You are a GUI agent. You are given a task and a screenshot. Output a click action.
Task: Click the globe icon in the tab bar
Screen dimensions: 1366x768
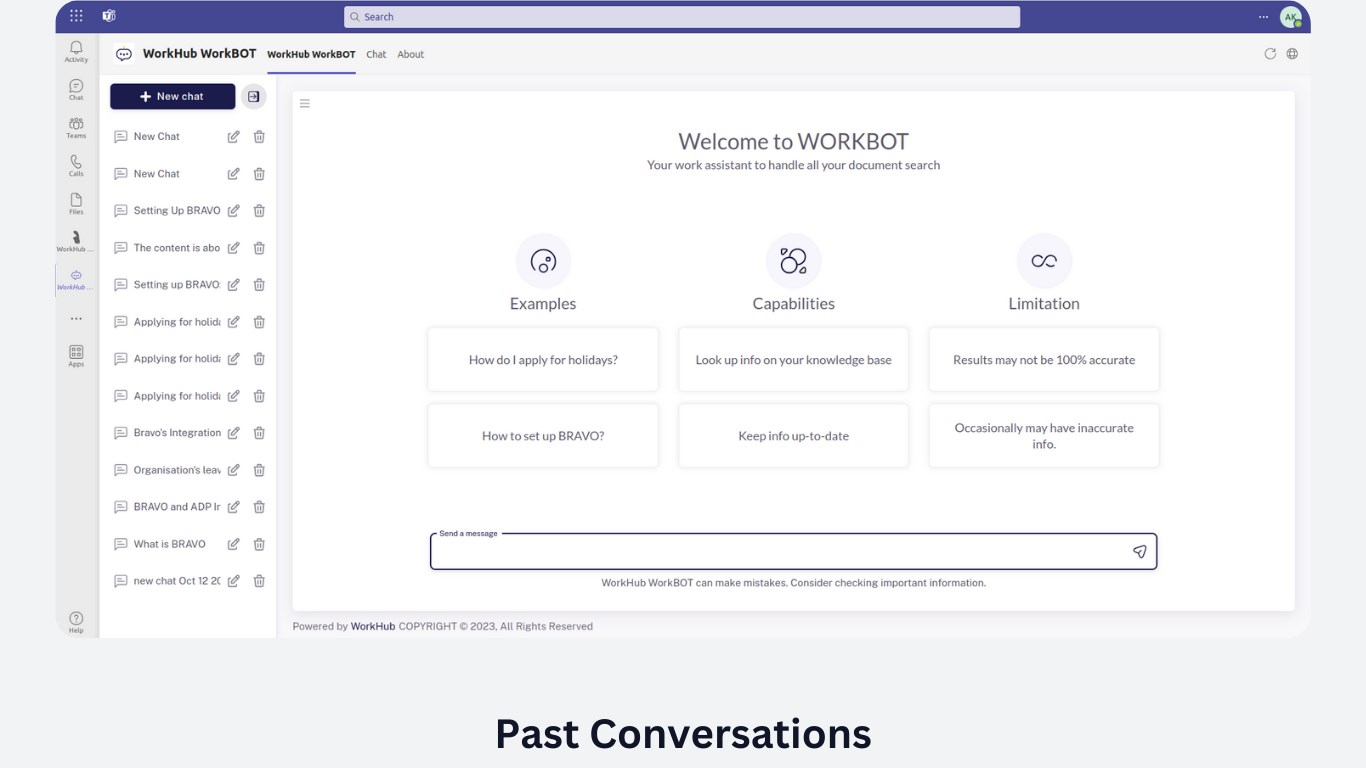click(1292, 54)
